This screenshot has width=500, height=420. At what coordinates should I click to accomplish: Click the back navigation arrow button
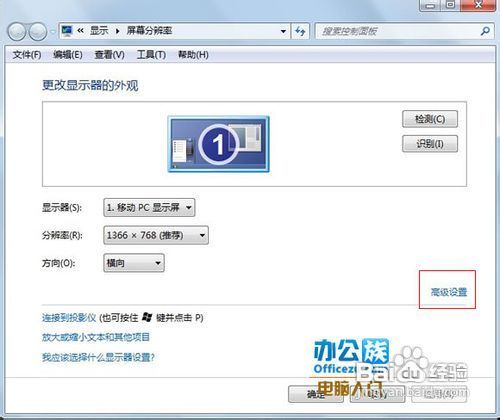coord(16,32)
